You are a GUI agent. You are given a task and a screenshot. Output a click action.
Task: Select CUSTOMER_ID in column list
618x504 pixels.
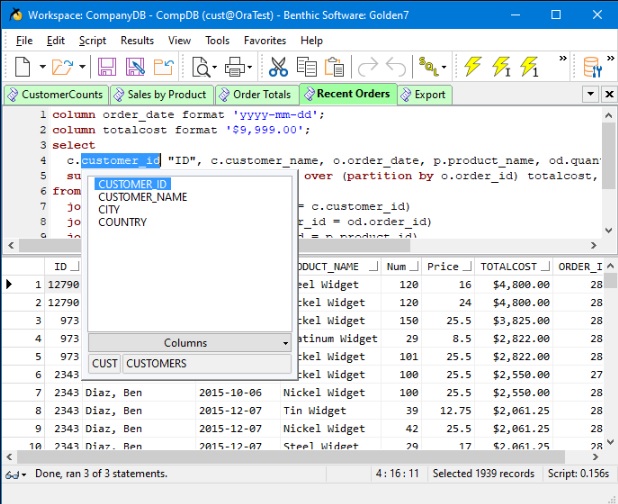(132, 184)
